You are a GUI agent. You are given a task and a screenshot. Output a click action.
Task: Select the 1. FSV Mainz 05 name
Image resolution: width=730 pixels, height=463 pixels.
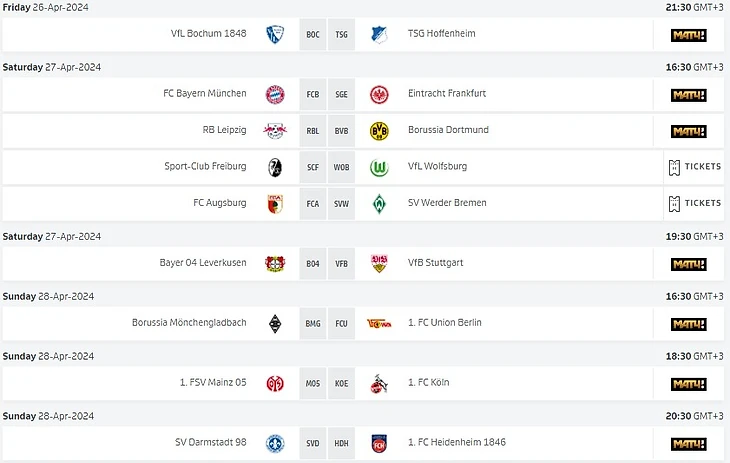[212, 384]
